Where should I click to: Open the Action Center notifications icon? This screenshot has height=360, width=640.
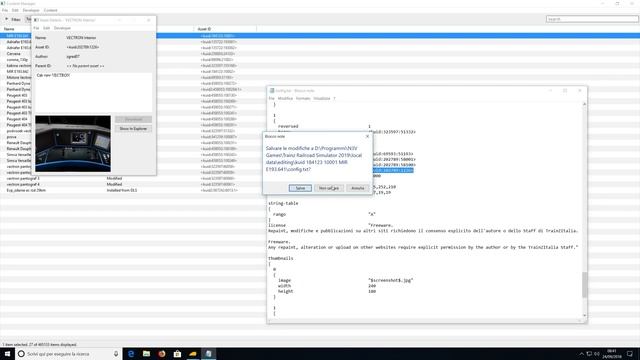tap(630, 353)
